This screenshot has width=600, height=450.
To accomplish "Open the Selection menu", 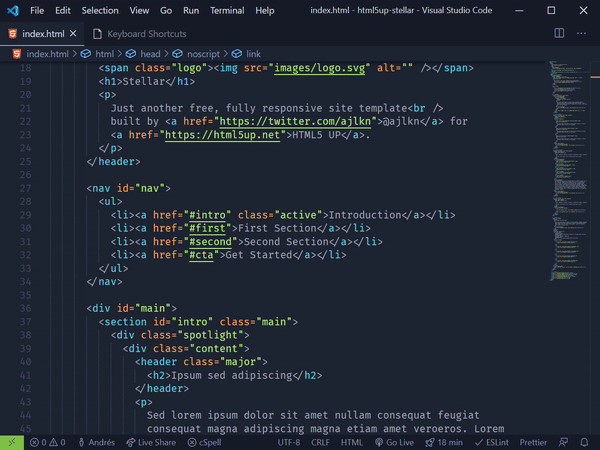I will (x=100, y=10).
